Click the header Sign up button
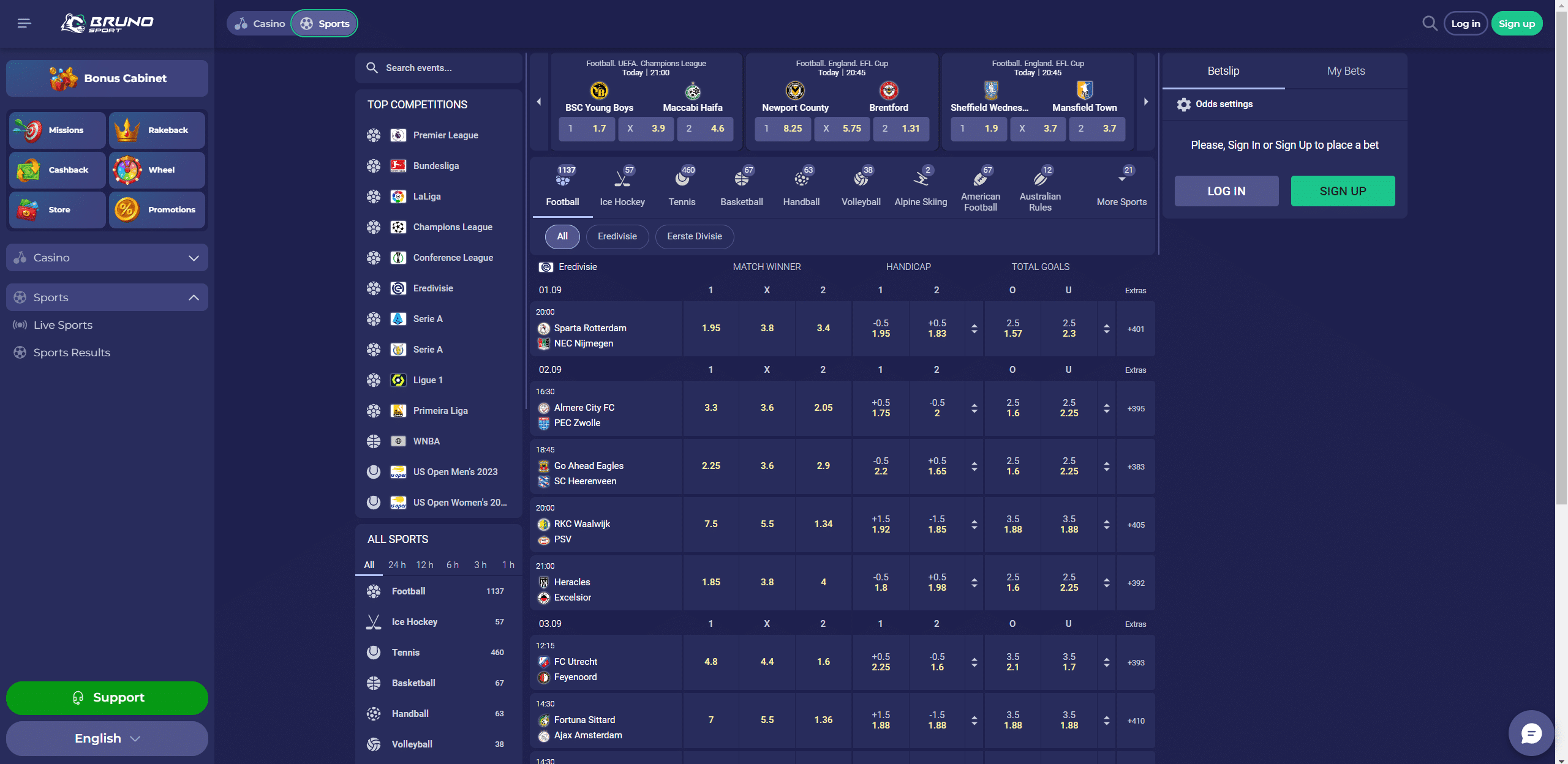 [1517, 23]
